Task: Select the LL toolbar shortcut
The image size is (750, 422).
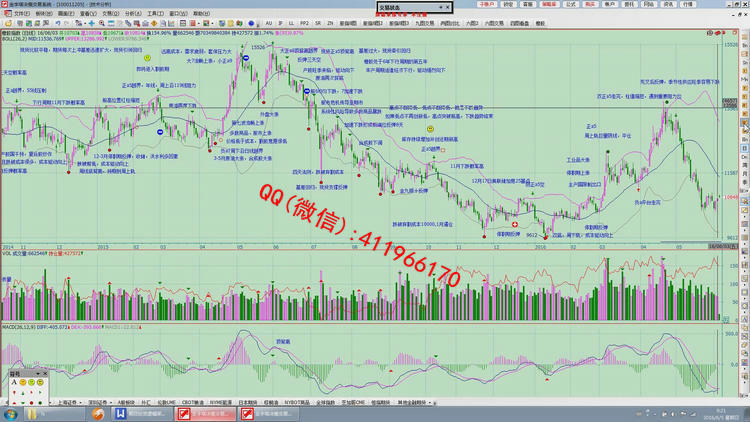Action: tap(291, 23)
